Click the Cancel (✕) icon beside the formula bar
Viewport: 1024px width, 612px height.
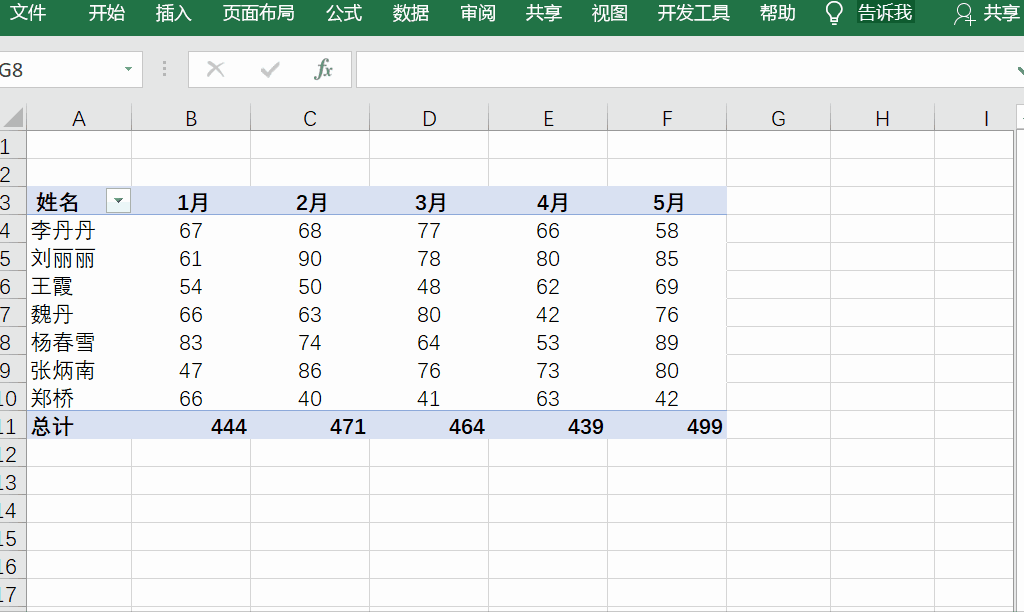click(215, 69)
